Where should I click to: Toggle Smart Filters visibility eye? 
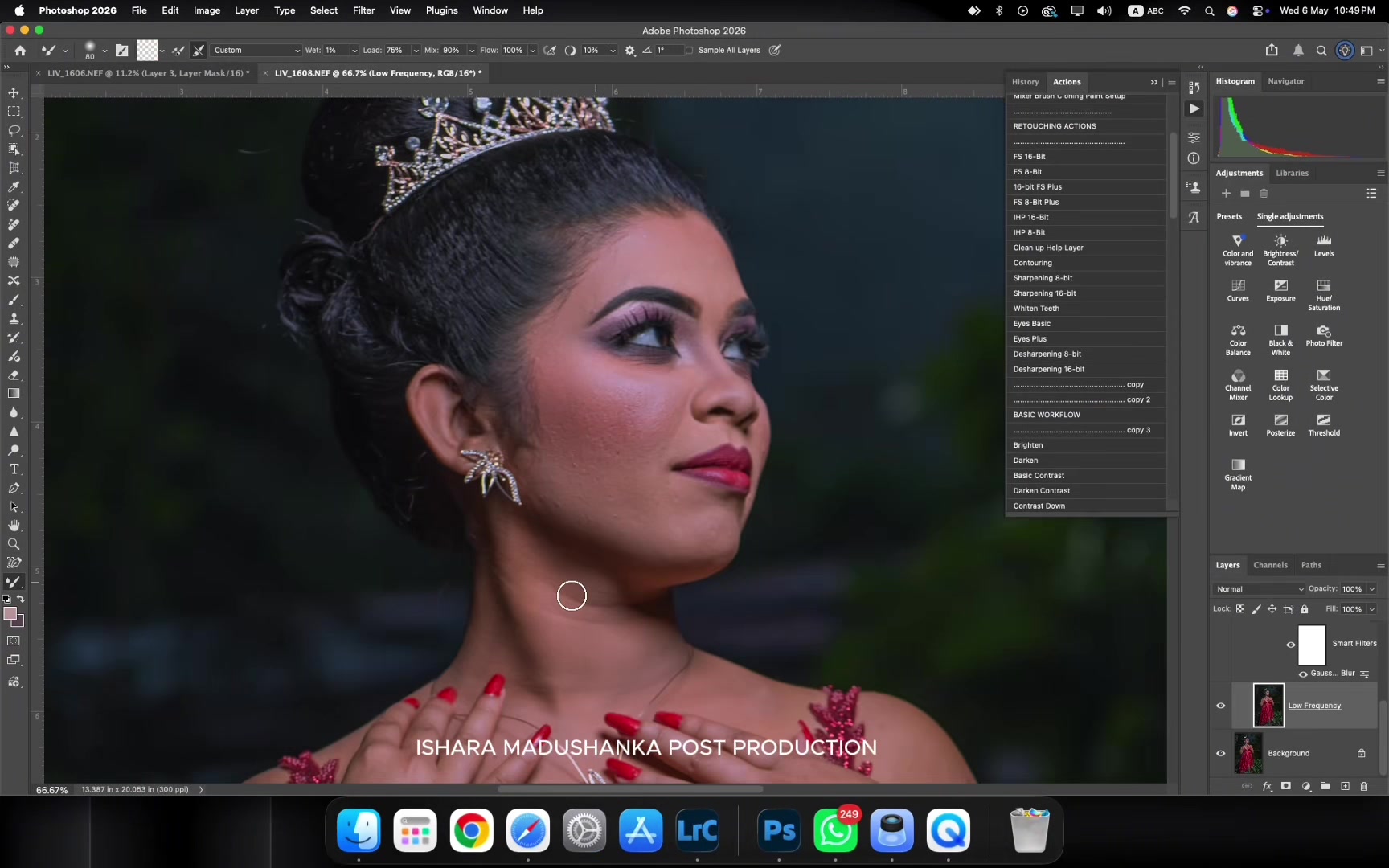(x=1291, y=645)
